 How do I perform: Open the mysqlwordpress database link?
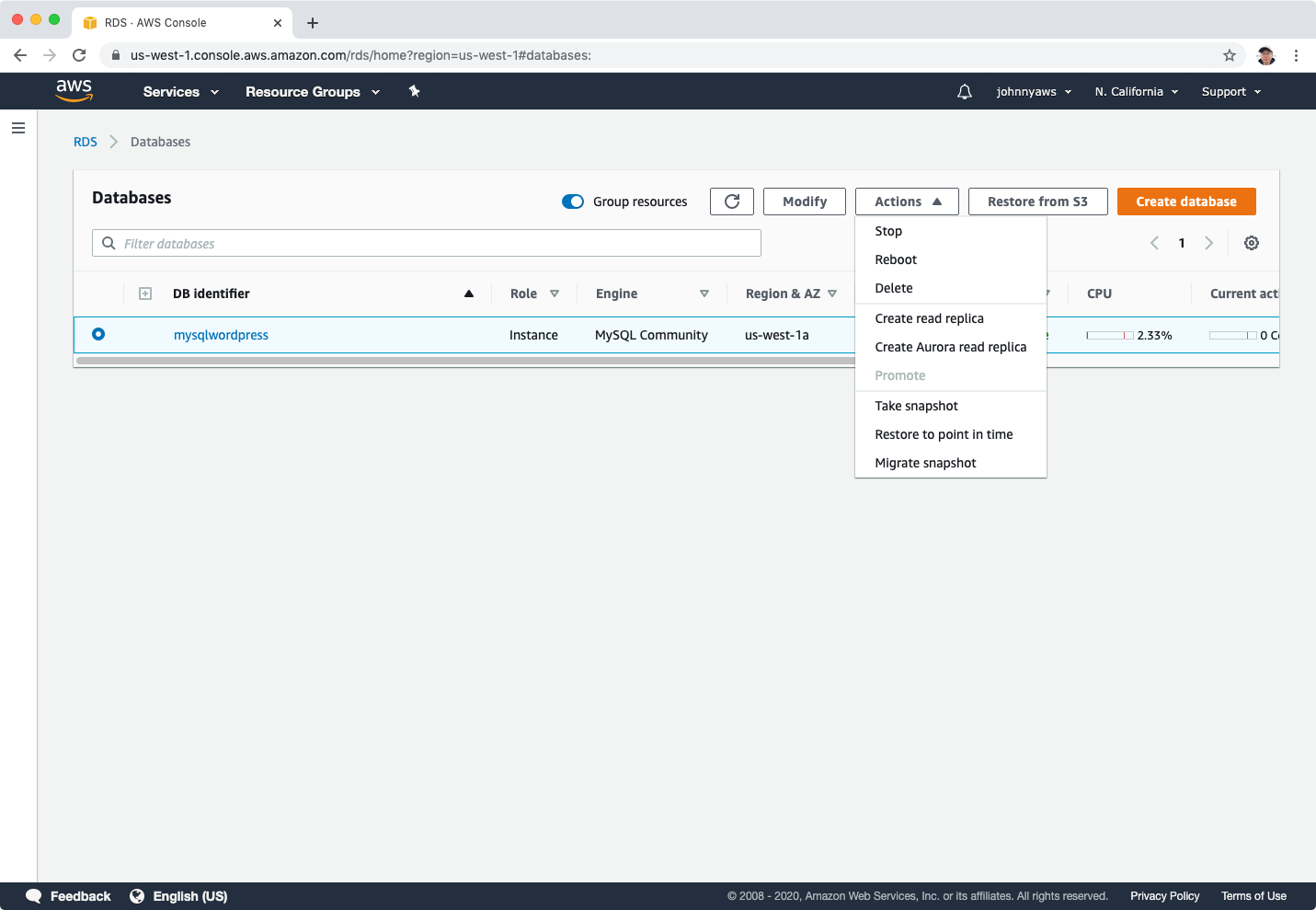pyautogui.click(x=221, y=335)
